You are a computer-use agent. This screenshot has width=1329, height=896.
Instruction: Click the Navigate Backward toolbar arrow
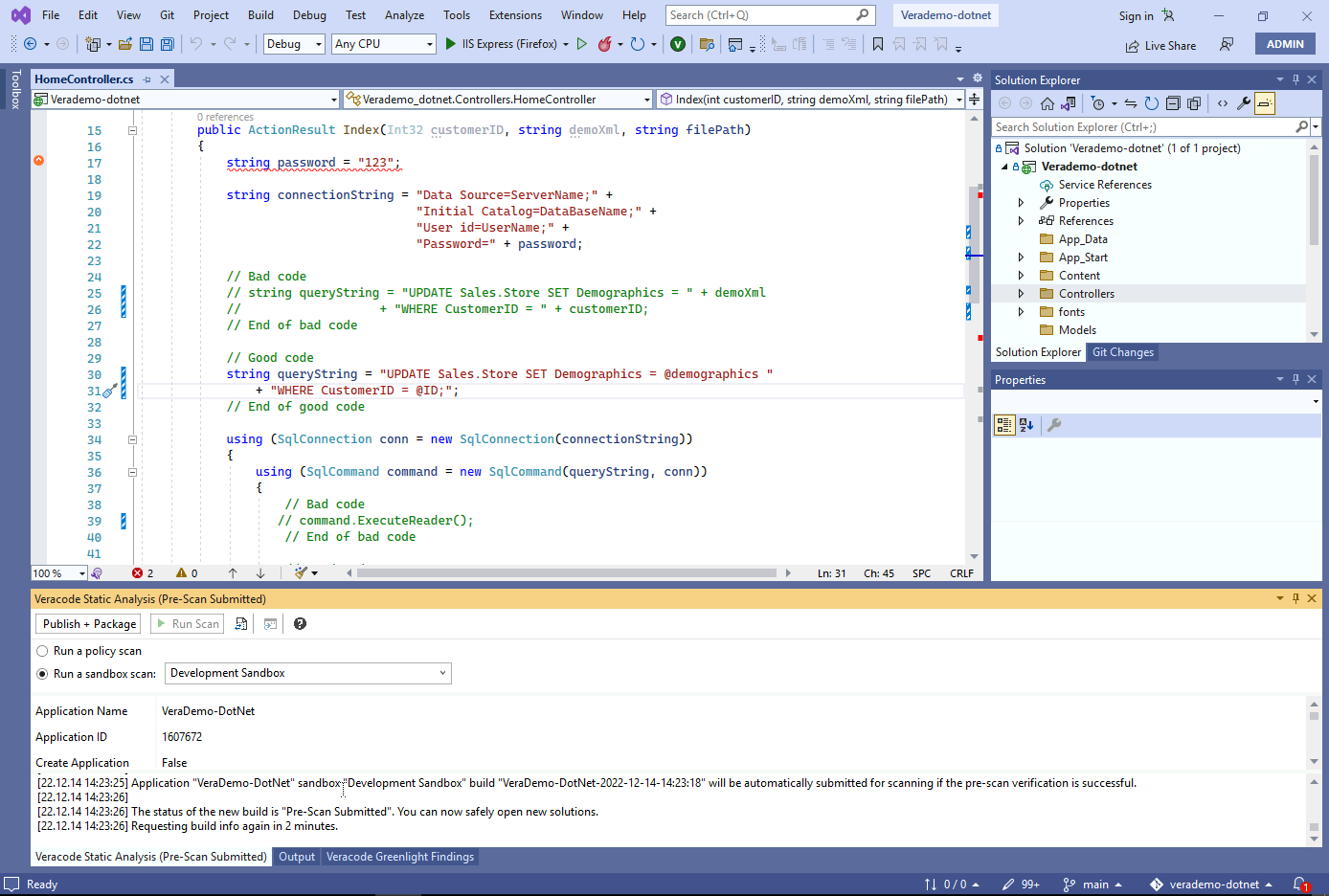coord(30,44)
